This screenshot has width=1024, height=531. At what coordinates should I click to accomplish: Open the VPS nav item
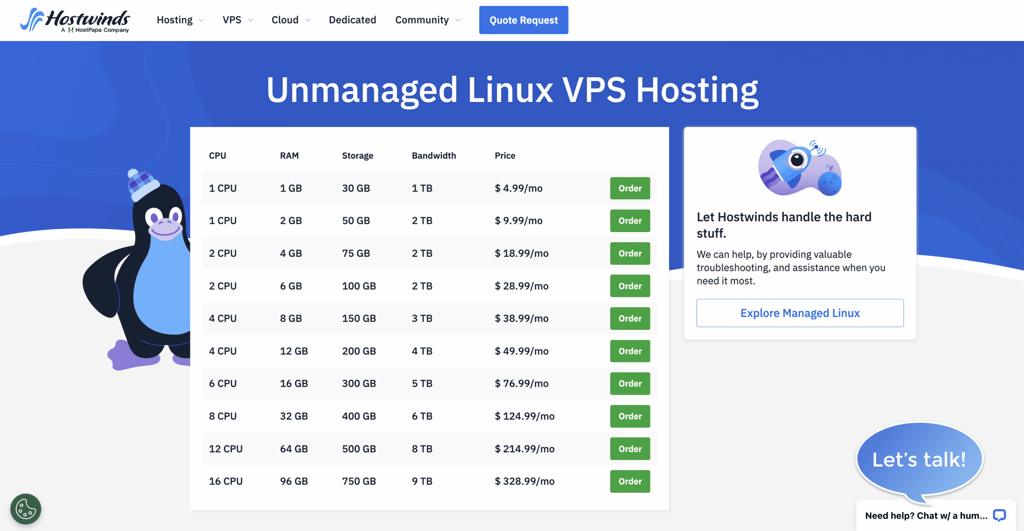pyautogui.click(x=232, y=20)
